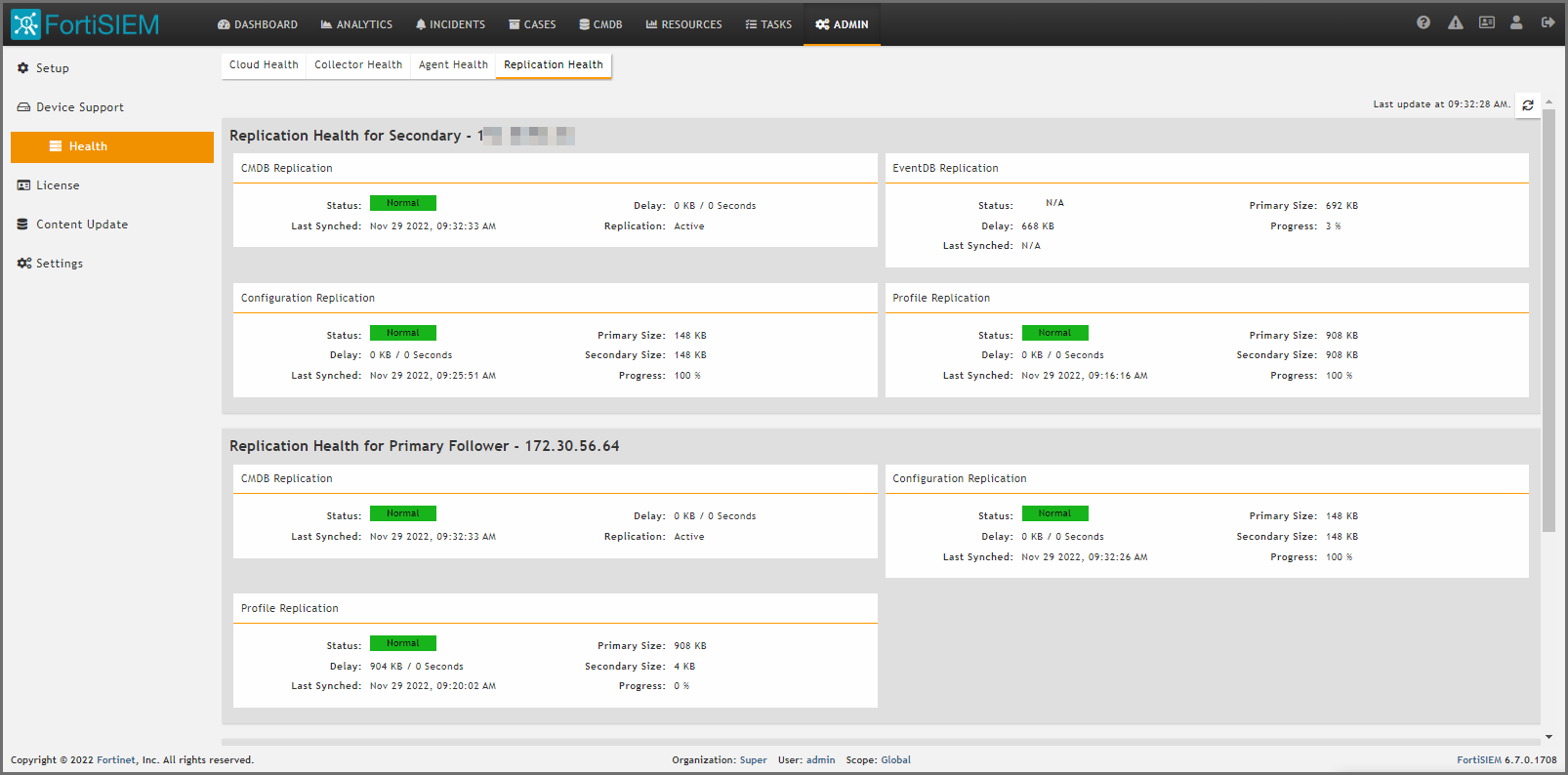Click the Primary Follower Profile Normal status badge

click(403, 643)
